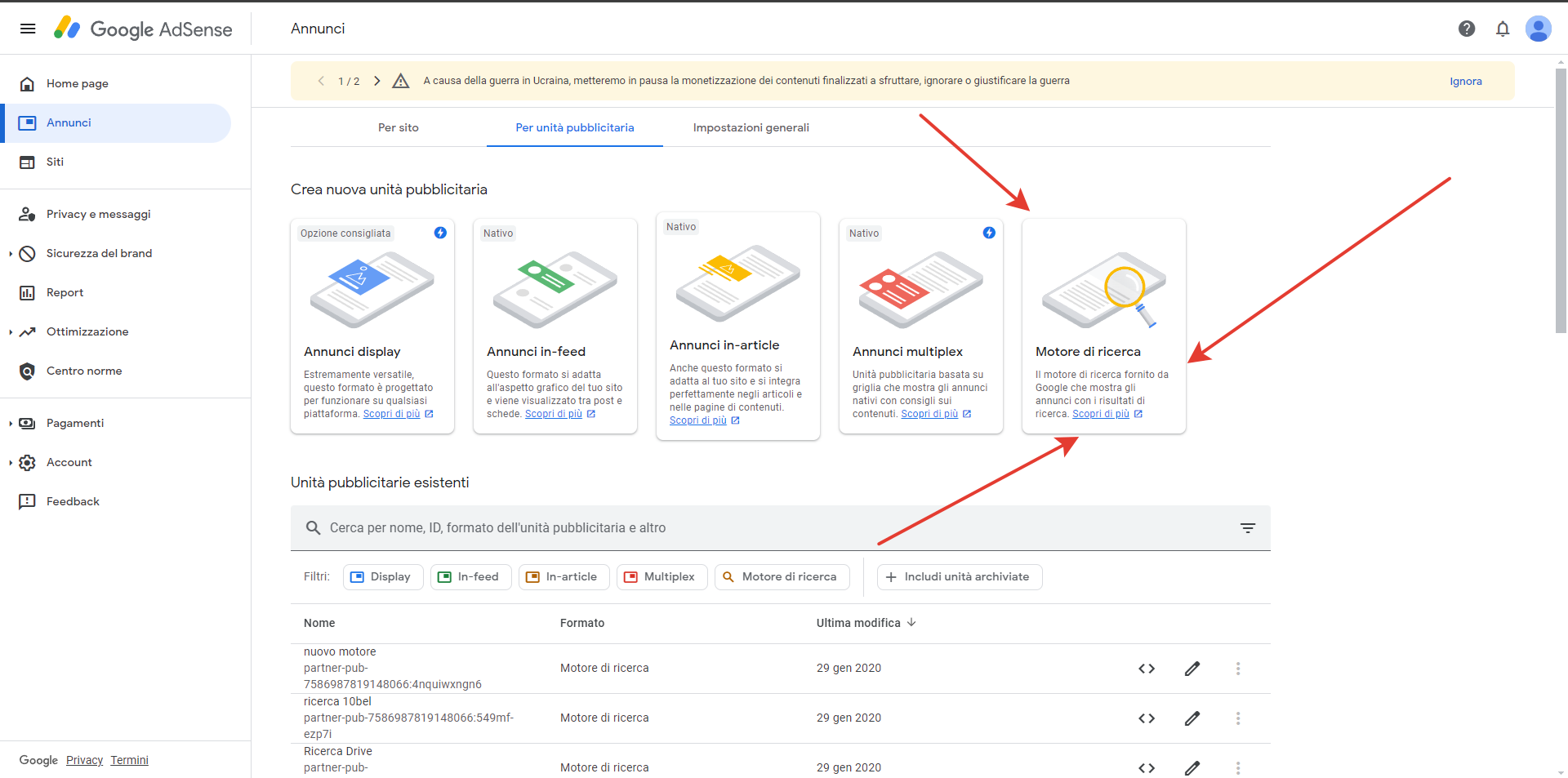Expand the Report sidebar item
Screen dimensions: 1568x778
[x=116, y=292]
